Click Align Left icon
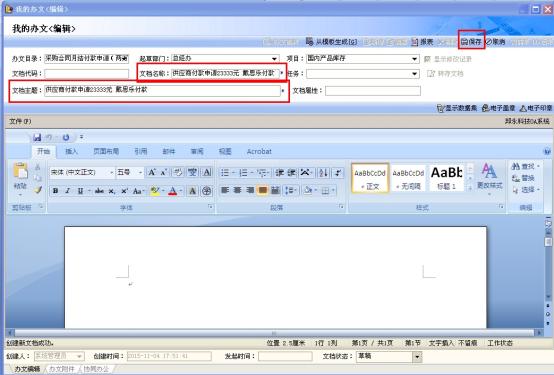The height and width of the screenshot is (375, 554). click(x=225, y=191)
